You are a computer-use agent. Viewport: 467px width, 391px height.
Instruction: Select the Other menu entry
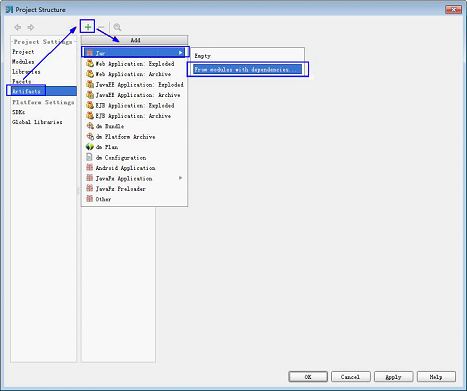(x=134, y=199)
